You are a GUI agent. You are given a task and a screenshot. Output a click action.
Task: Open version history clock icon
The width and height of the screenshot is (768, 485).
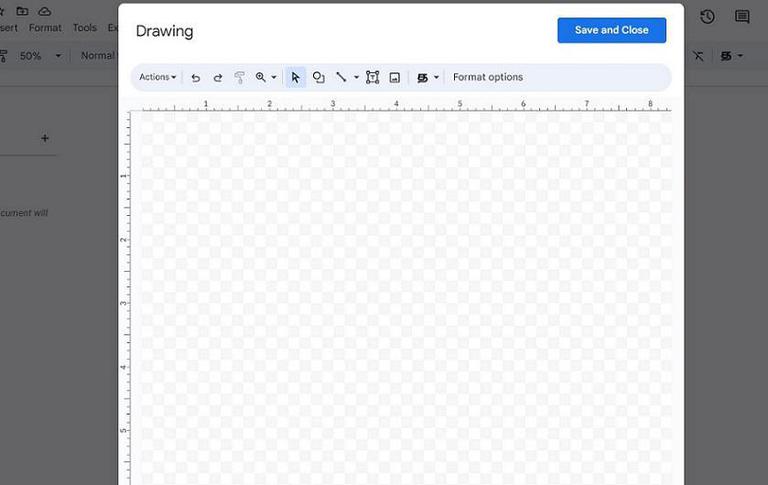pos(707,17)
